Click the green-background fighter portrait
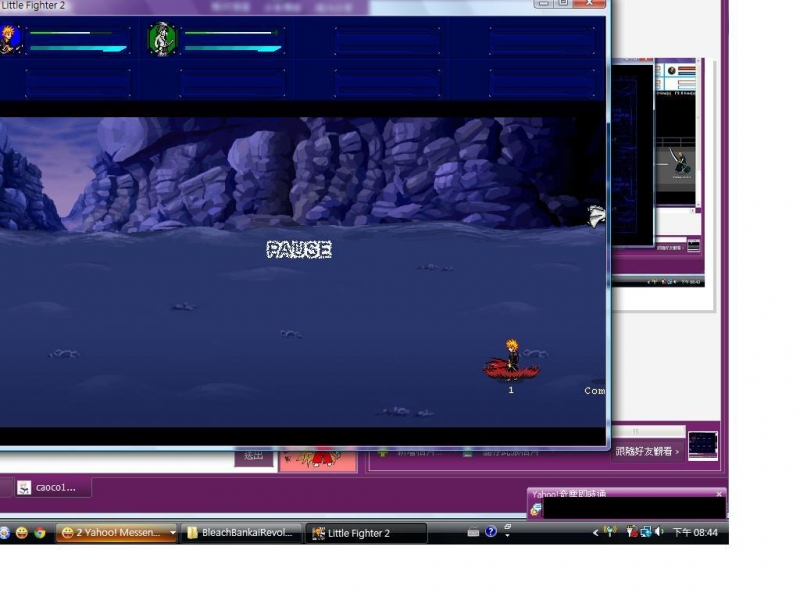Image resolution: width=800 pixels, height=600 pixels. (162, 39)
